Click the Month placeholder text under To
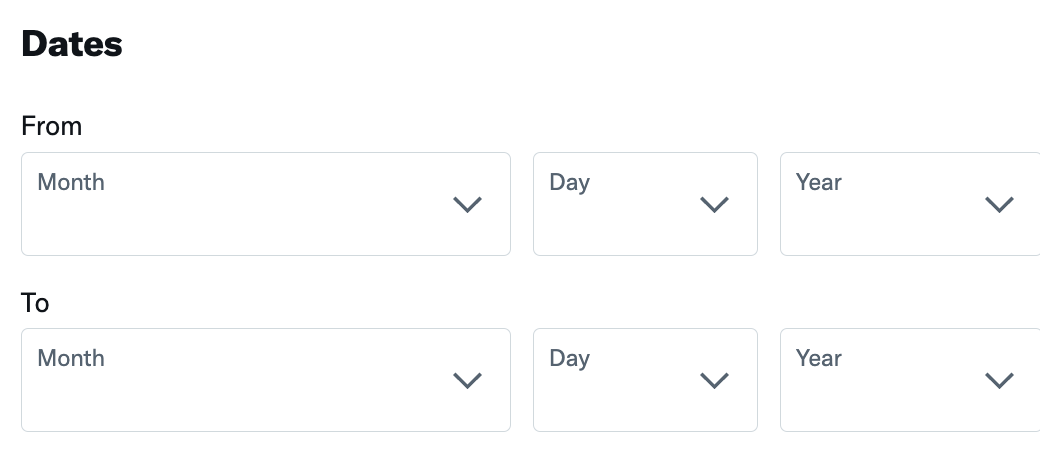The width and height of the screenshot is (1040, 474). (x=71, y=358)
